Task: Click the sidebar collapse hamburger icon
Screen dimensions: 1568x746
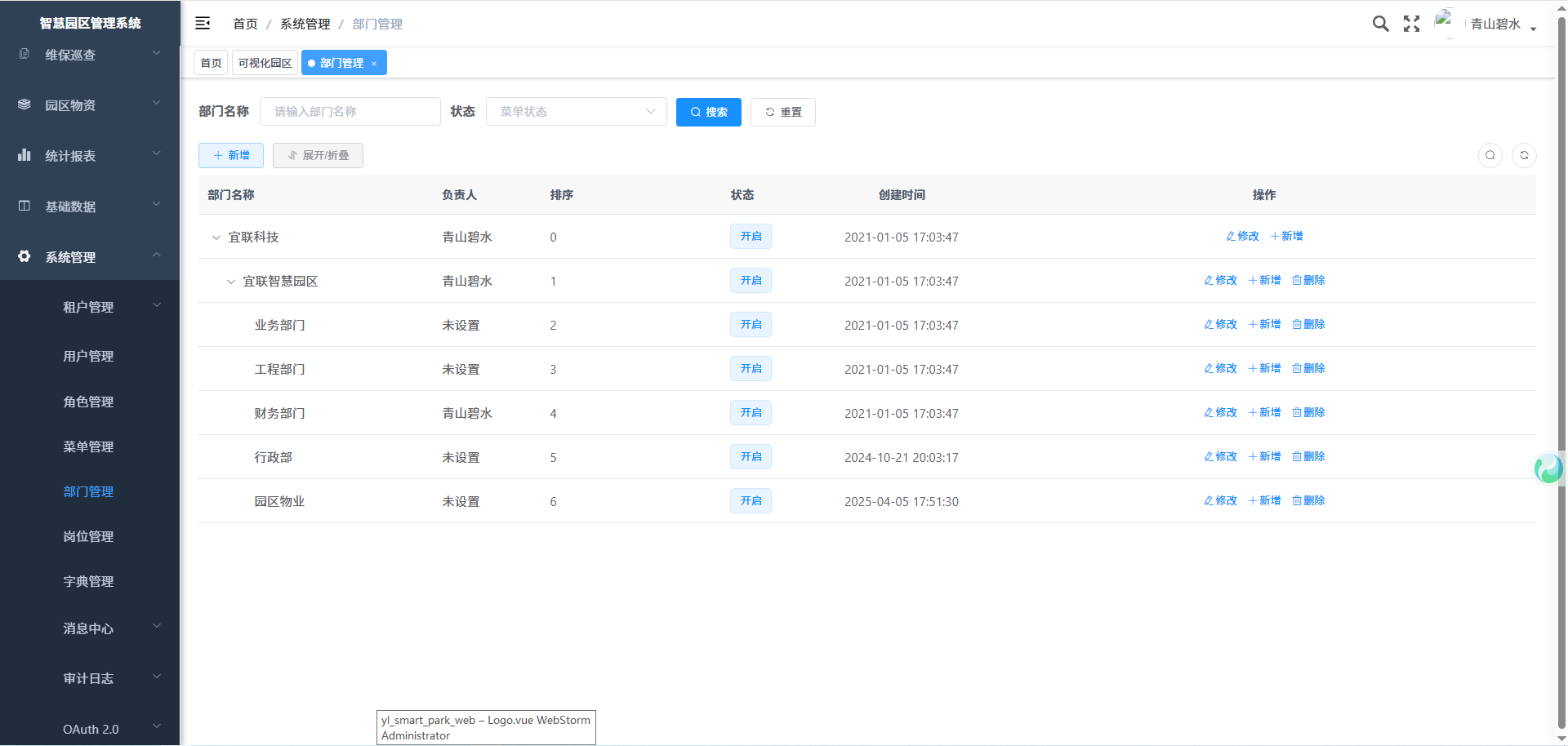Action: pos(203,24)
